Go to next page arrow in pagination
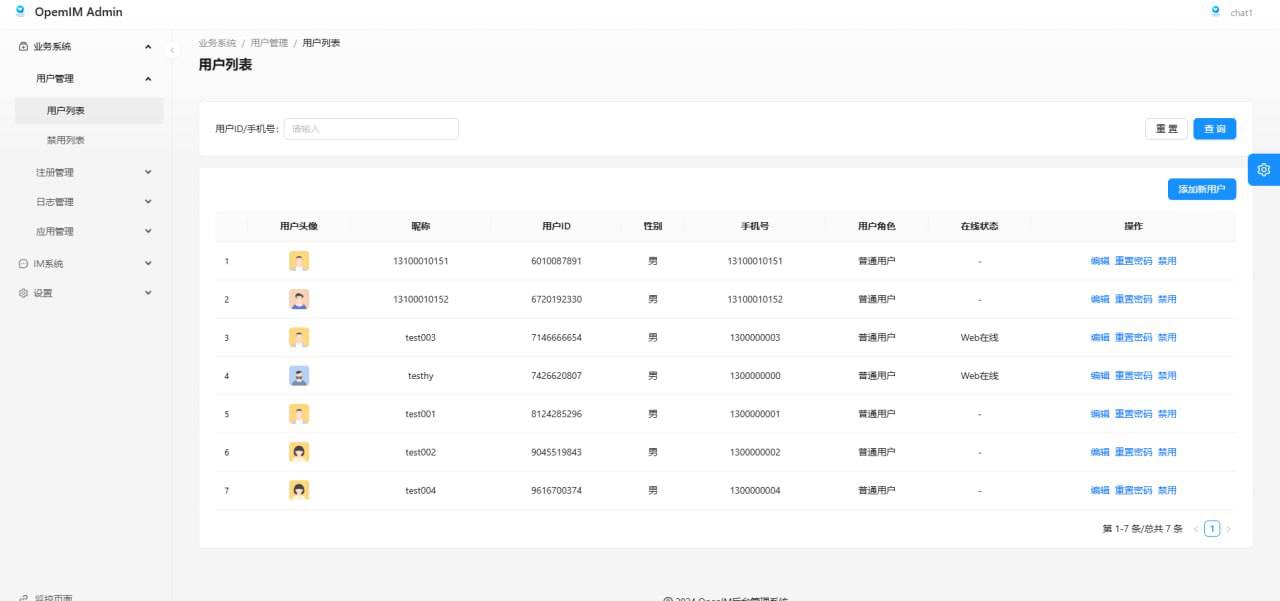This screenshot has width=1280, height=601. click(1228, 529)
